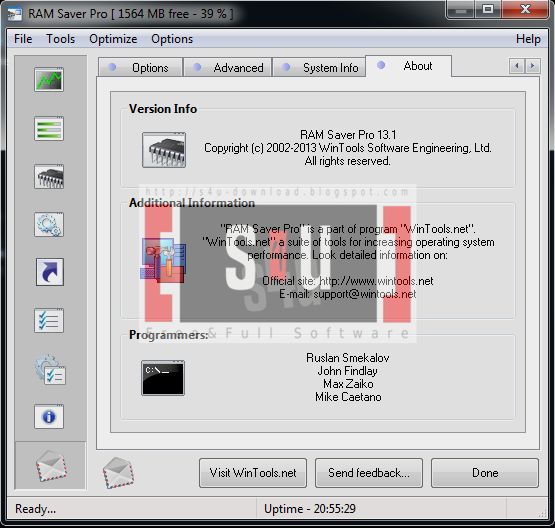Viewport: 555px width, 528px height.
Task: Open the Help menu
Action: click(x=528, y=39)
